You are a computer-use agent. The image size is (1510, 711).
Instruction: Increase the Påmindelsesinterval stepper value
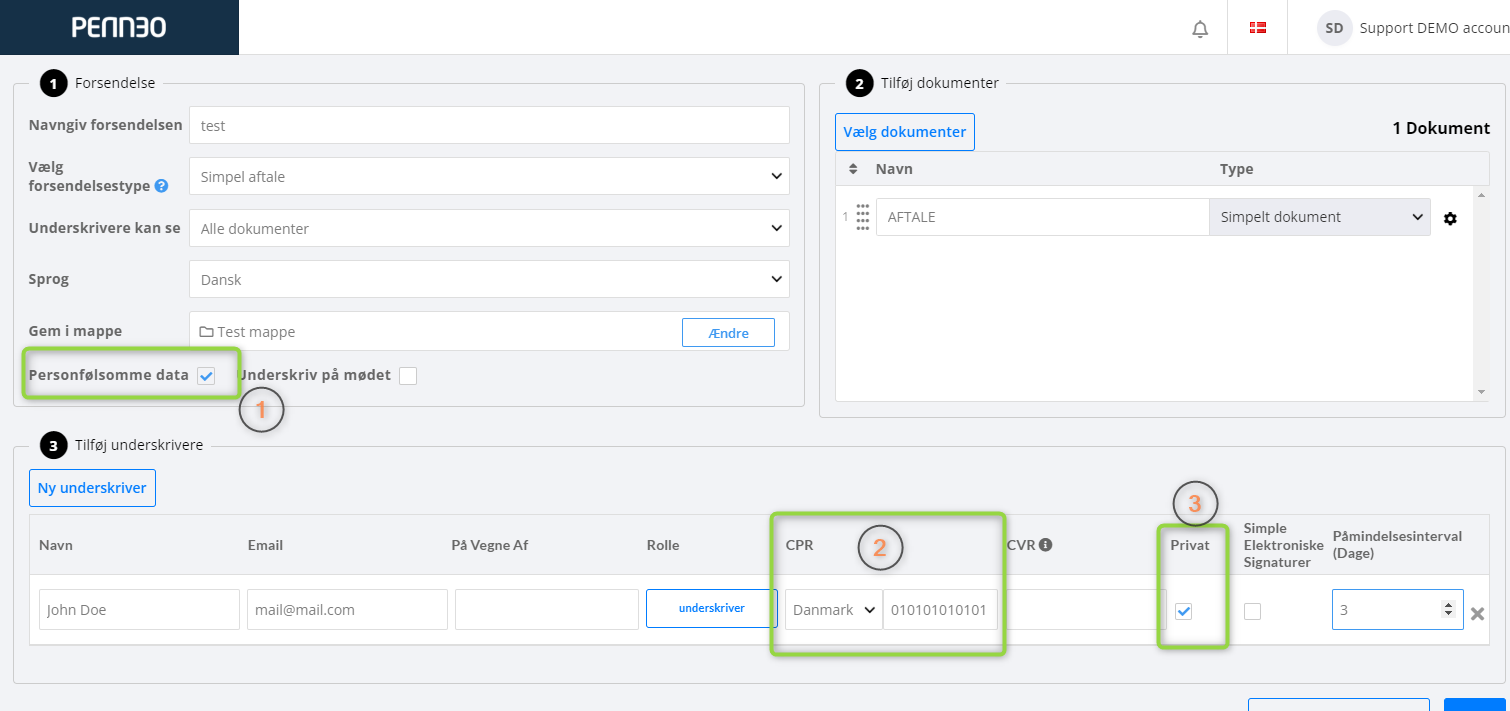pyautogui.click(x=1448, y=604)
